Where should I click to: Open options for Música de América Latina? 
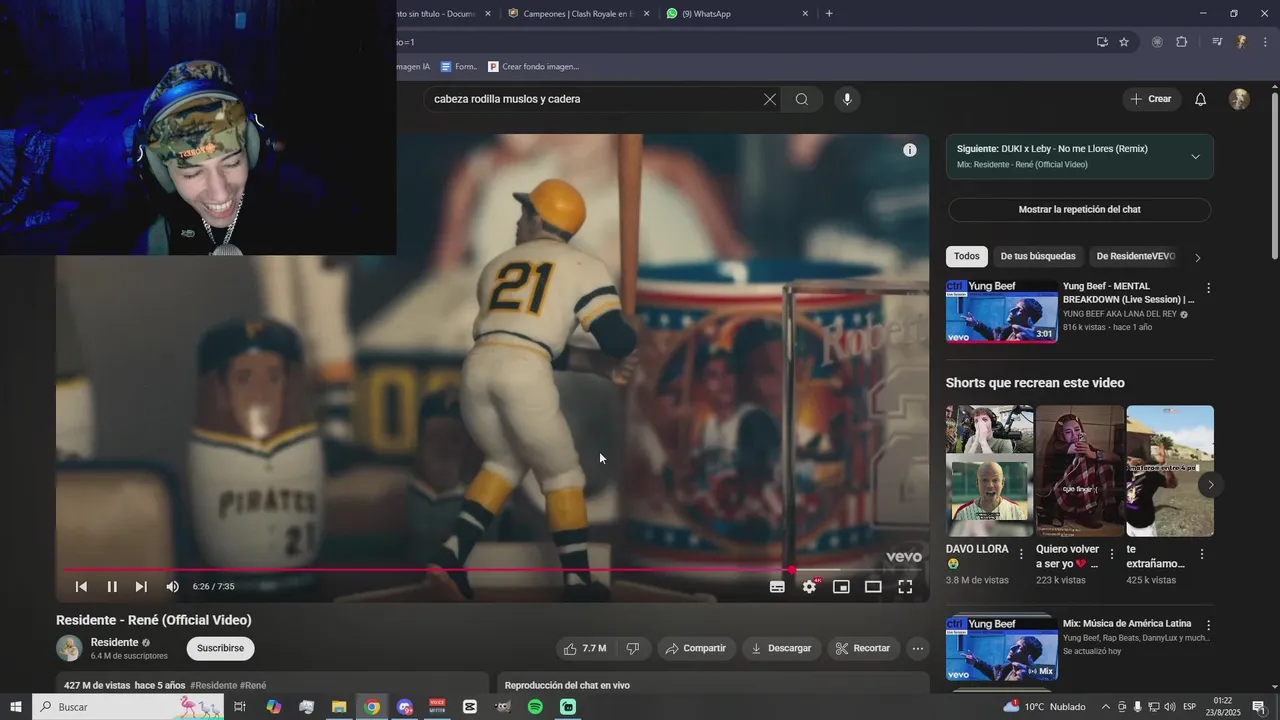click(x=1208, y=625)
